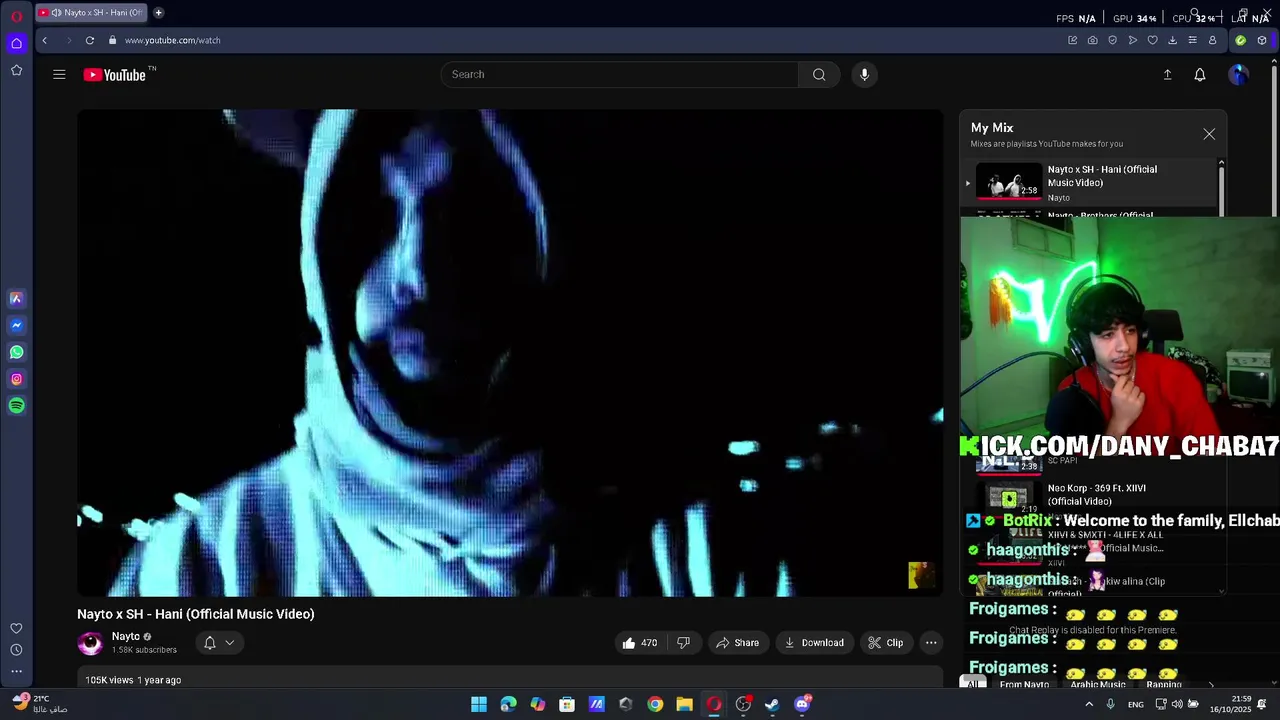This screenshot has width=1280, height=720.
Task: Go back with the browser back arrow
Action: [x=44, y=40]
